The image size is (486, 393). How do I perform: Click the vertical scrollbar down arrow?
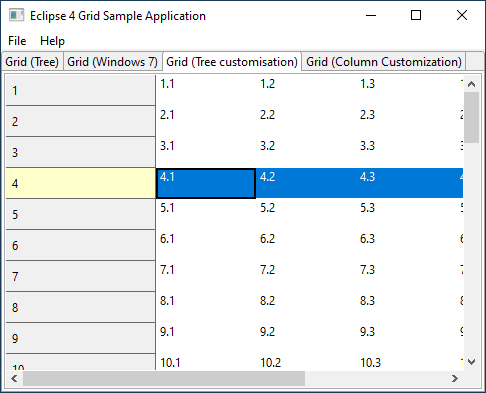(471, 362)
